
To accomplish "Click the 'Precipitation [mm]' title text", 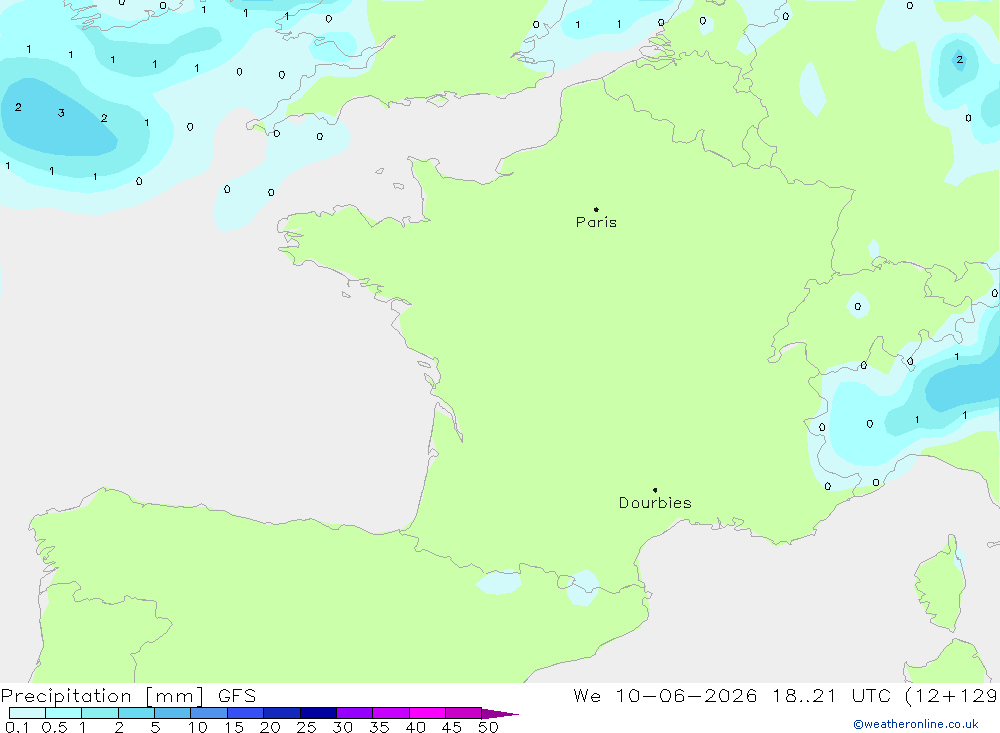I will pos(102,696).
